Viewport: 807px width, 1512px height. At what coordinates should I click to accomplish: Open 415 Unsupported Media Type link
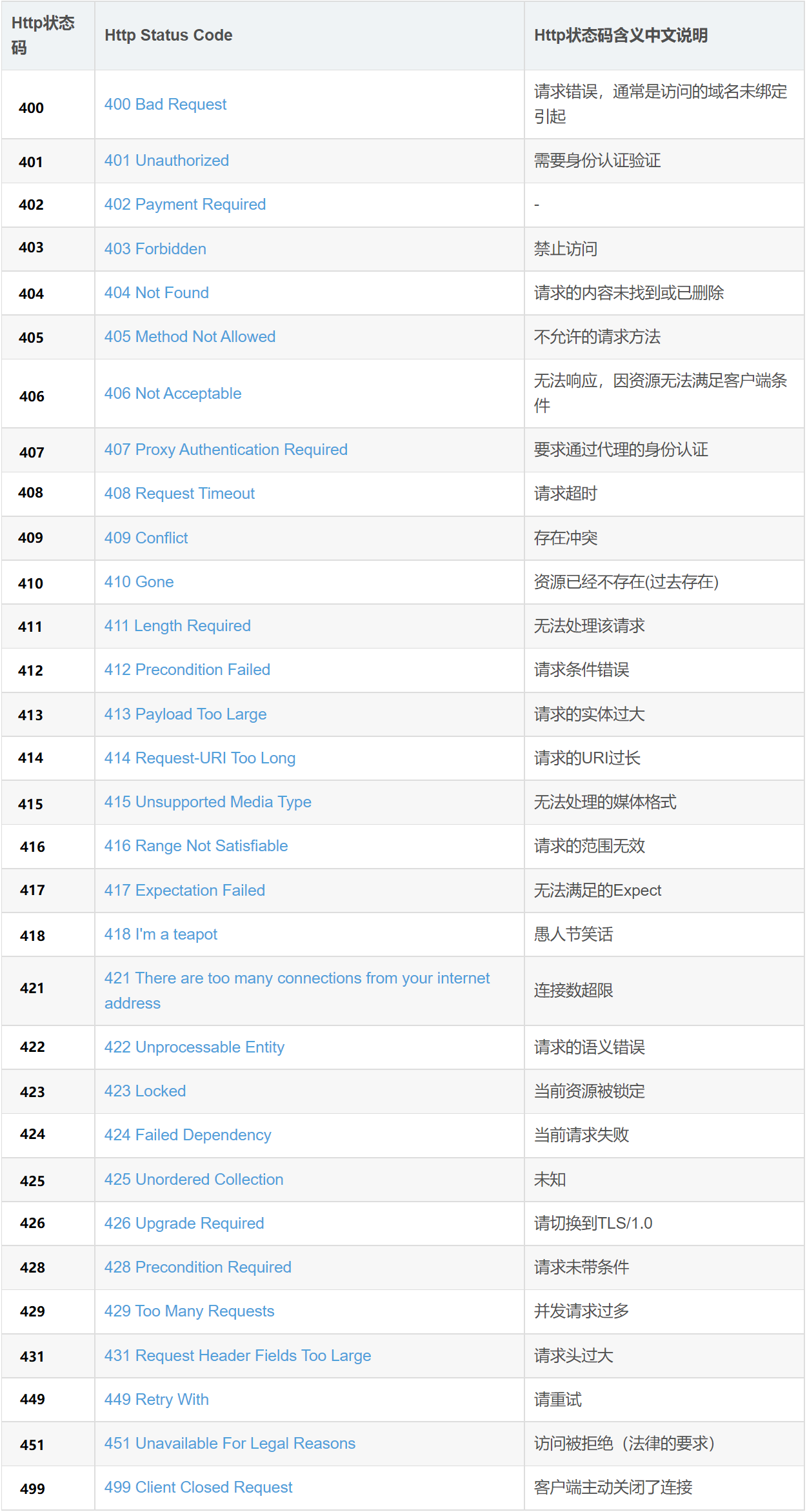click(x=208, y=802)
